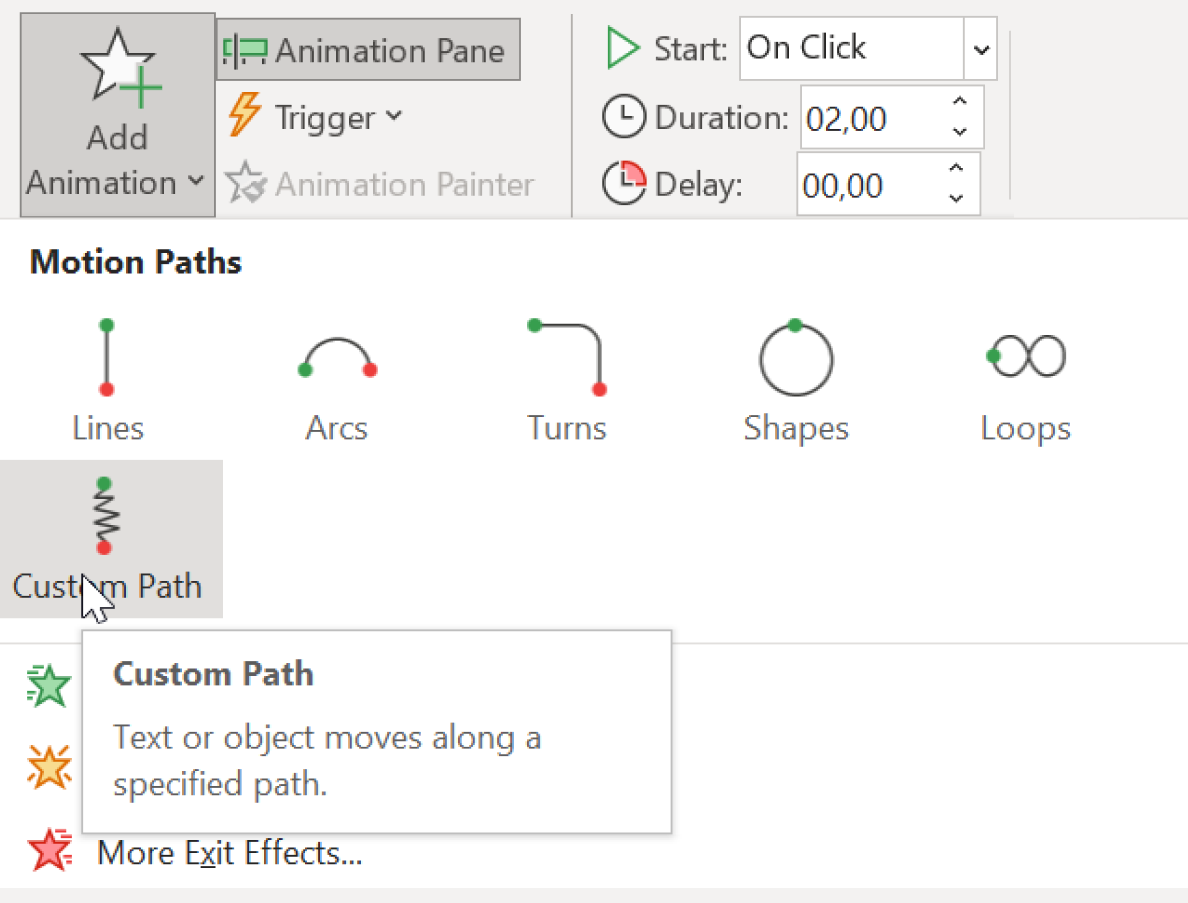Apply the Arcs motion path
Screen dimensions: 1188x903
point(337,380)
